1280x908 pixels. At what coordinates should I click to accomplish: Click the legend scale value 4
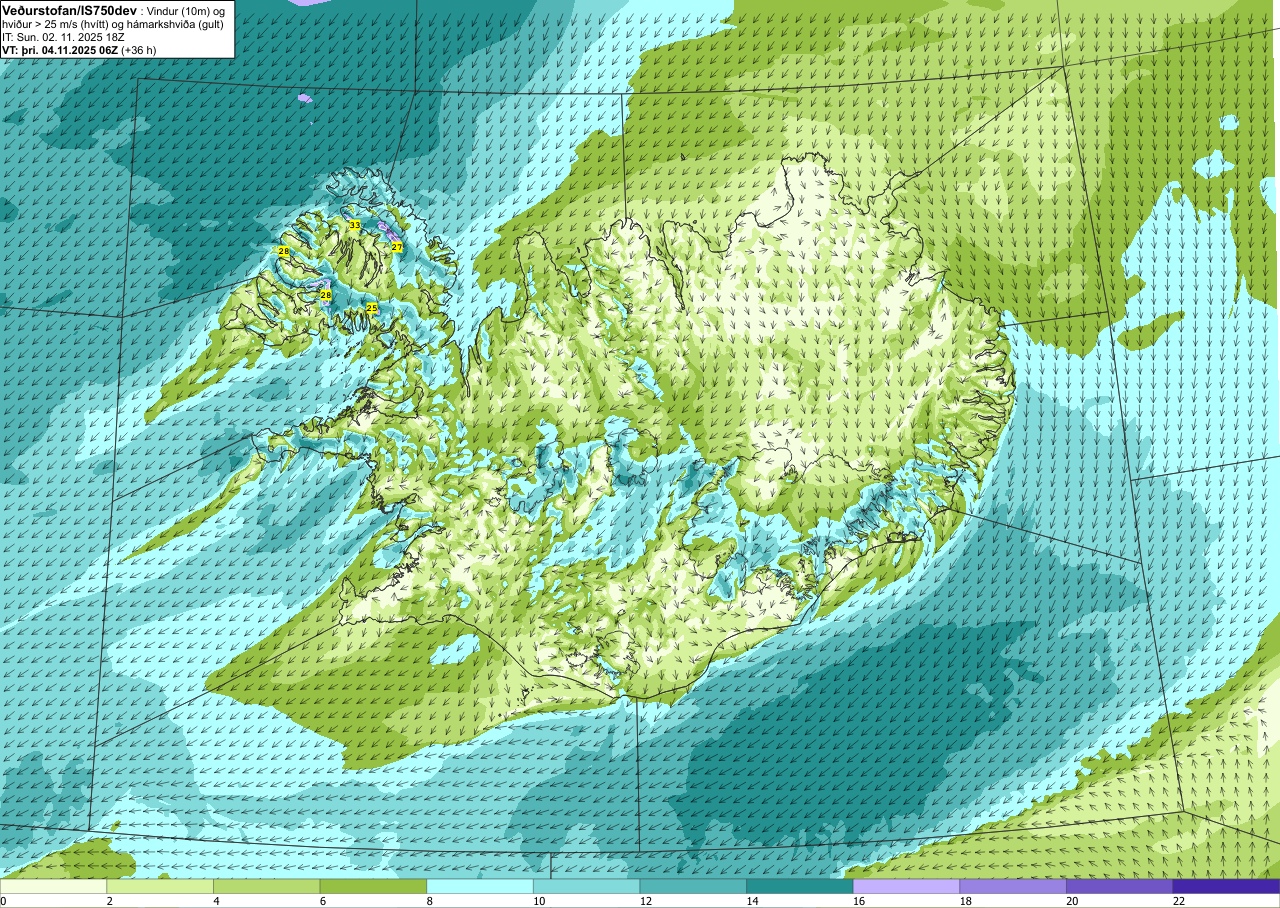coord(216,901)
